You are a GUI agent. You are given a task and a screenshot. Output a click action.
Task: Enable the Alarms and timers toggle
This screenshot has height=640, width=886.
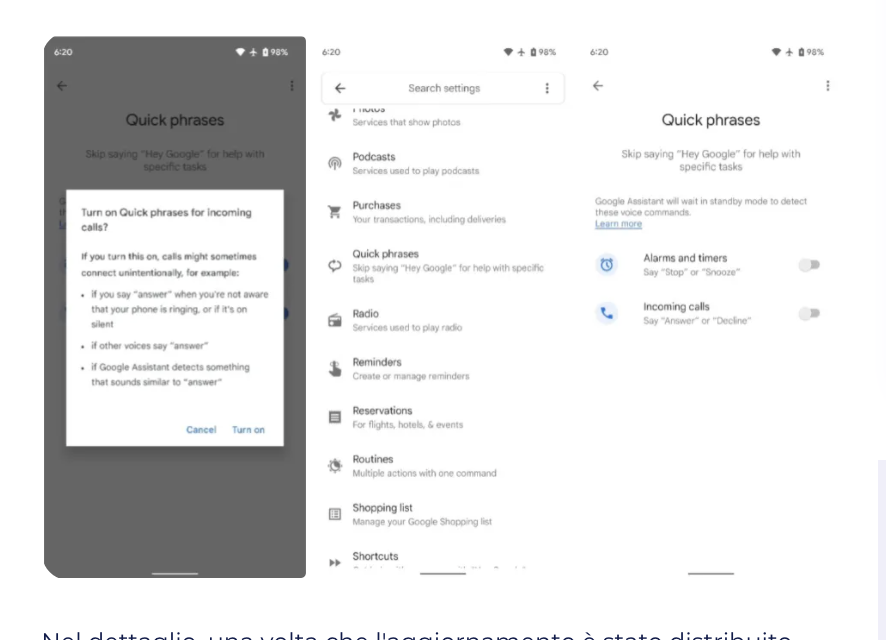click(x=809, y=265)
